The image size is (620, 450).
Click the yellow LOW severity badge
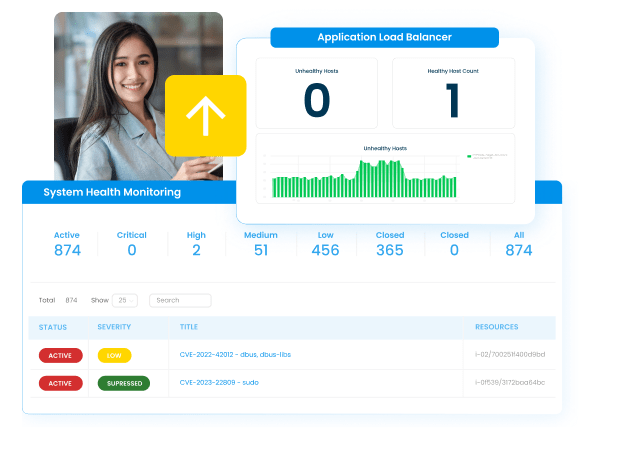point(114,355)
